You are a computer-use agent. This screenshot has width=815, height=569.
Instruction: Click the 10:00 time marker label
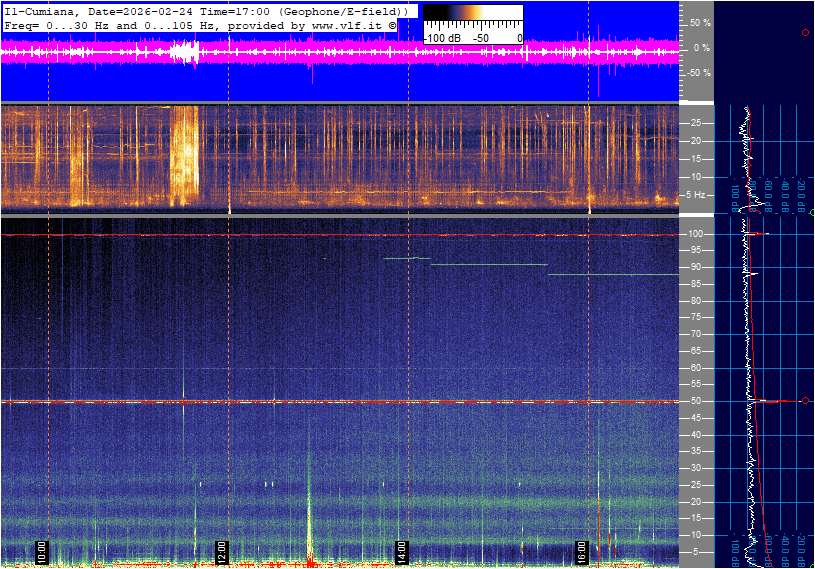pos(41,551)
